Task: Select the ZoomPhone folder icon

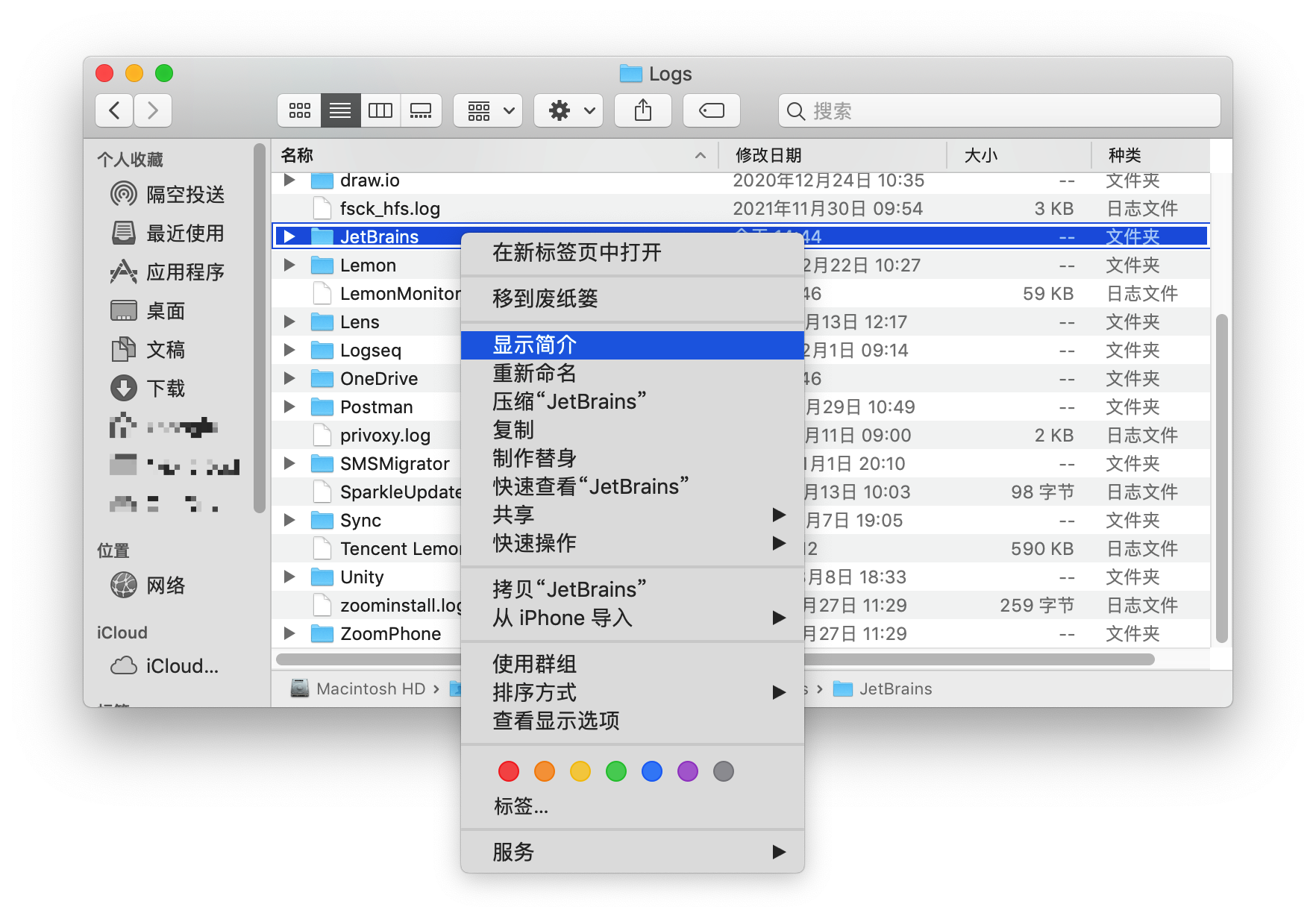Action: coord(322,633)
